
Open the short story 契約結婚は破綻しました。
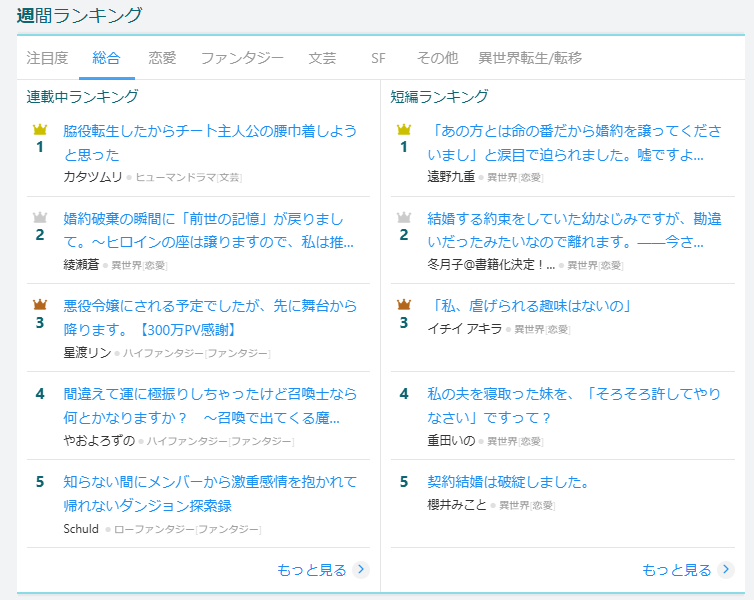pos(508,482)
